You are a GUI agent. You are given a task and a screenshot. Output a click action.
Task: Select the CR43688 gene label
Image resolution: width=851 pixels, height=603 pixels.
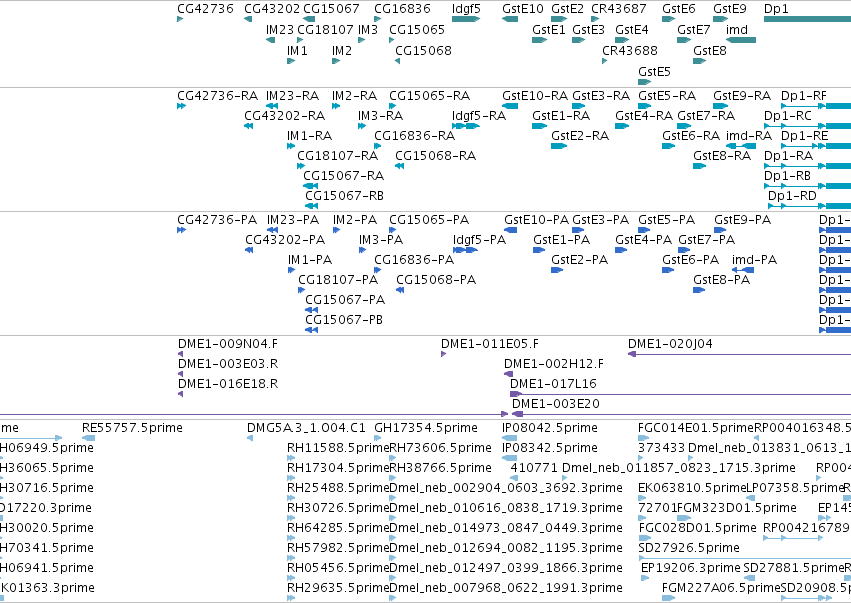click(x=630, y=50)
